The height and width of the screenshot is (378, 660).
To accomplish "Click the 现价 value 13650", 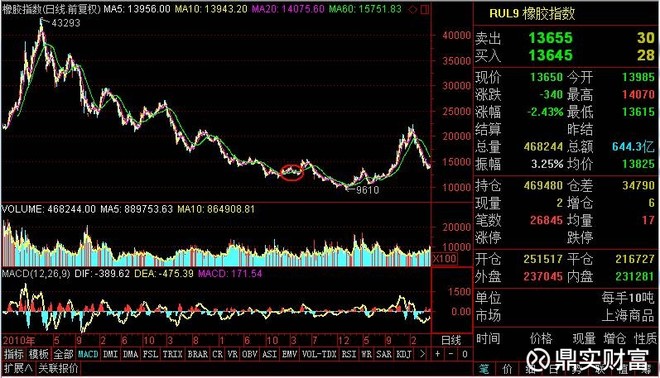I will pos(546,77).
